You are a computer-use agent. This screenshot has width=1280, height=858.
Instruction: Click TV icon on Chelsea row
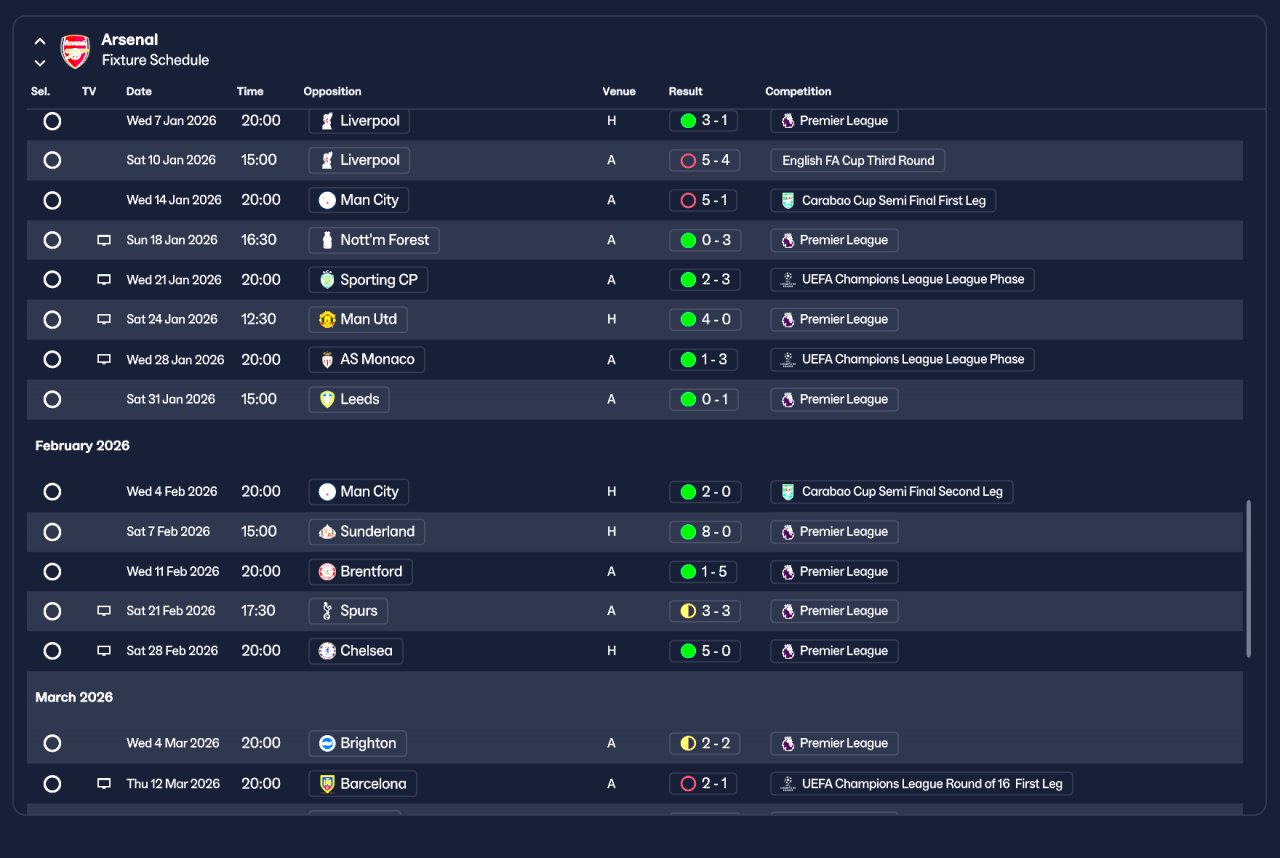click(x=104, y=651)
